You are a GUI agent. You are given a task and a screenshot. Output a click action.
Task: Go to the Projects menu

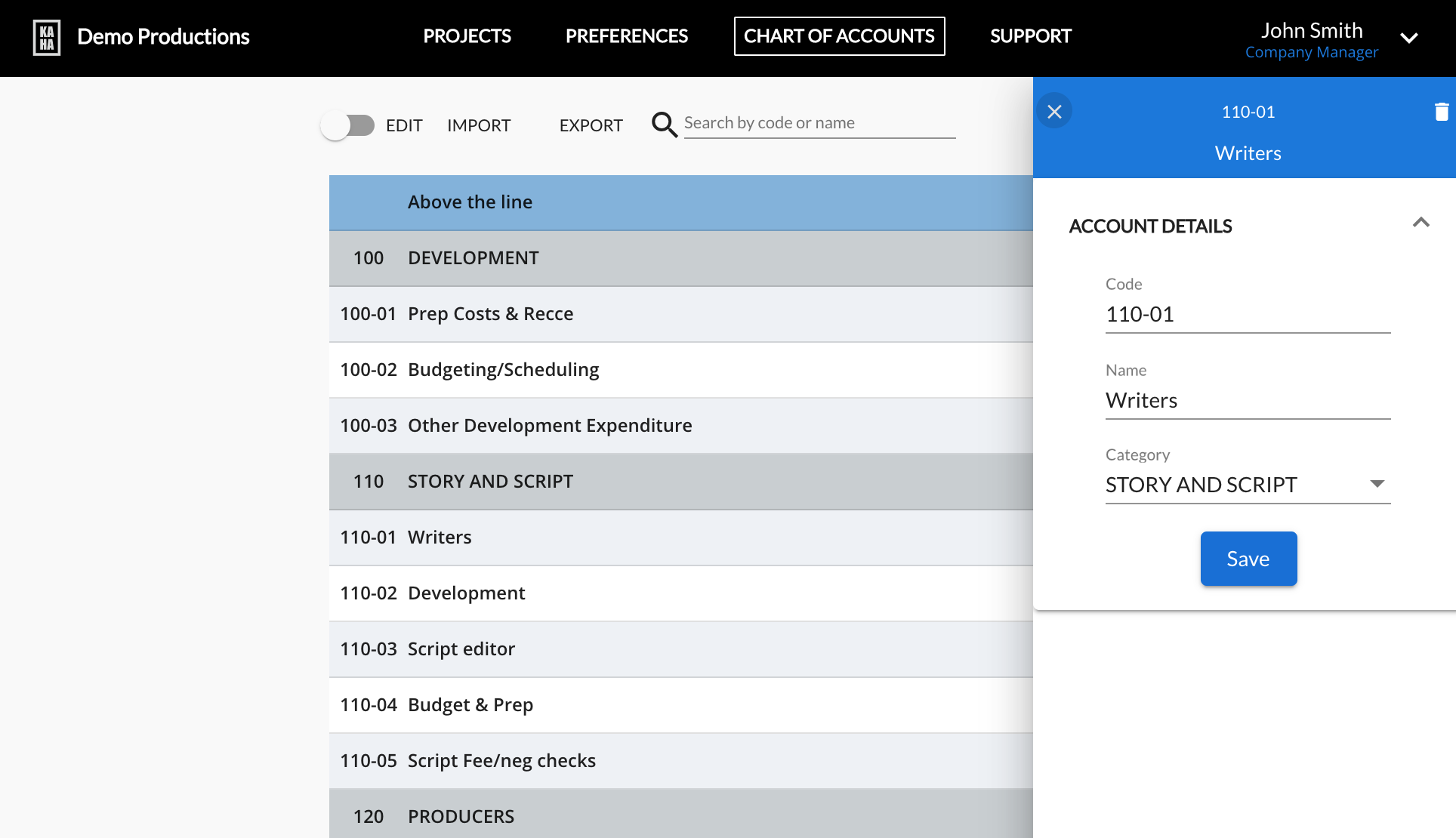(467, 36)
